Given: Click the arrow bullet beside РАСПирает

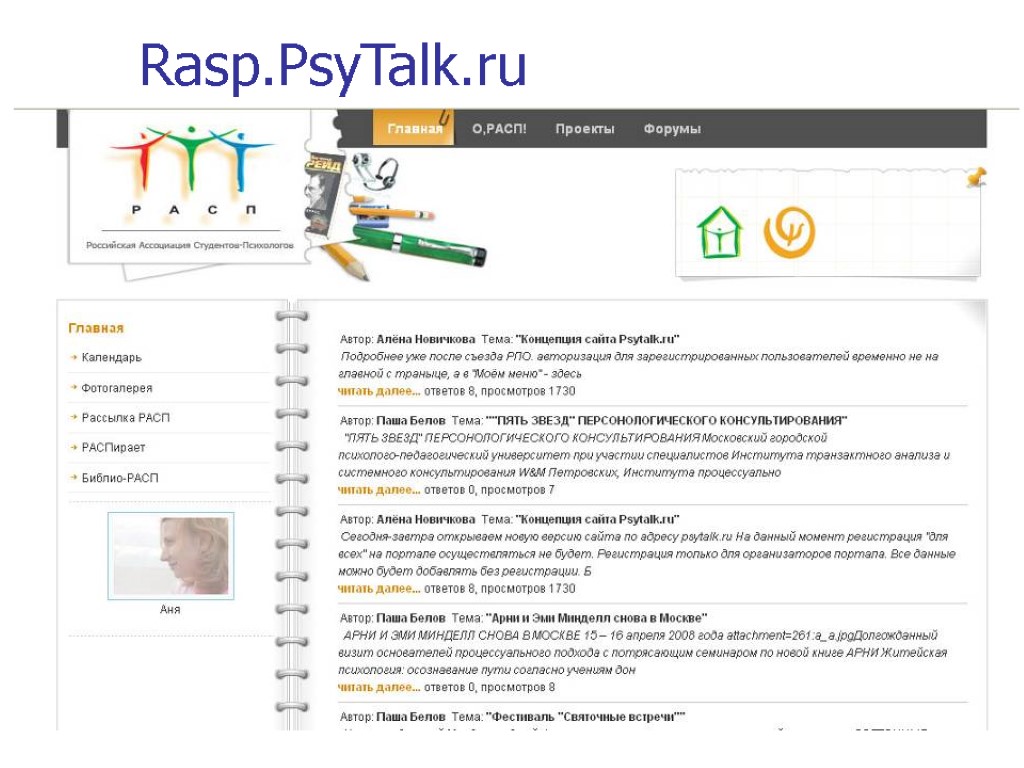Looking at the screenshot, I should click(x=74, y=447).
